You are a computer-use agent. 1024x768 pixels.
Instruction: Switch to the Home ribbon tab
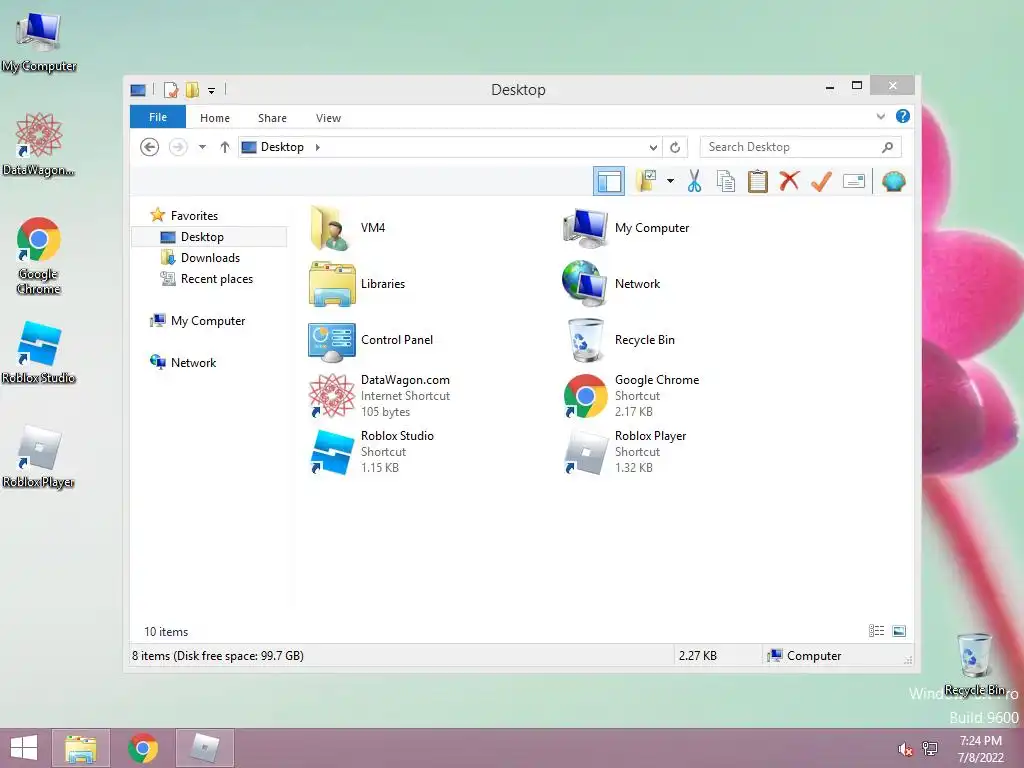215,118
